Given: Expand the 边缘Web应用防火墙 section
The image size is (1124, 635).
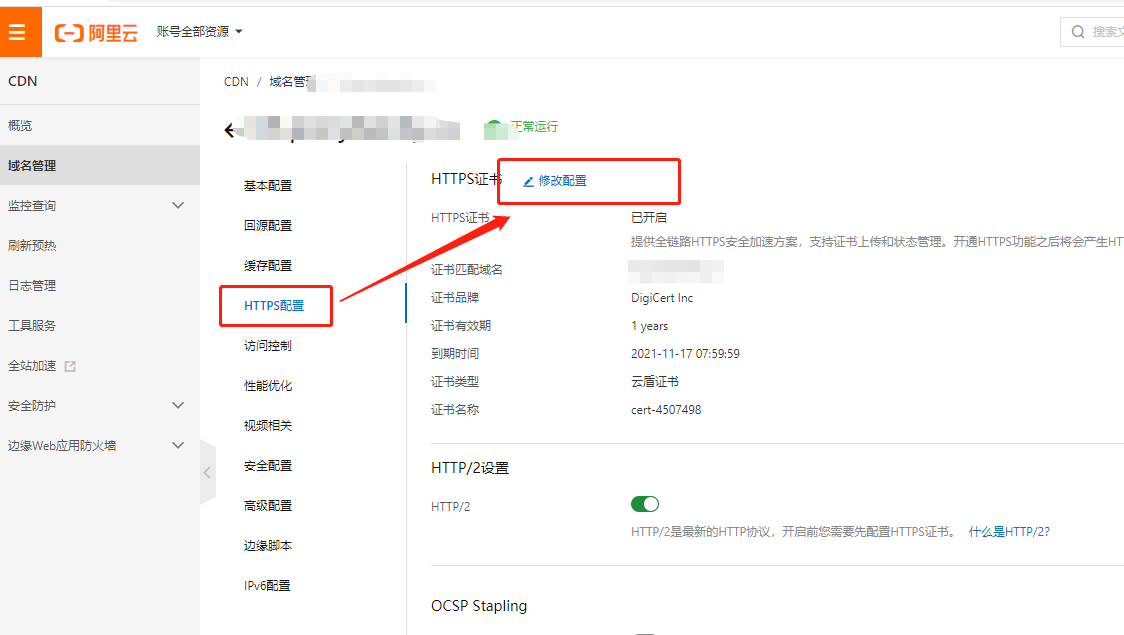Looking at the screenshot, I should point(178,445).
